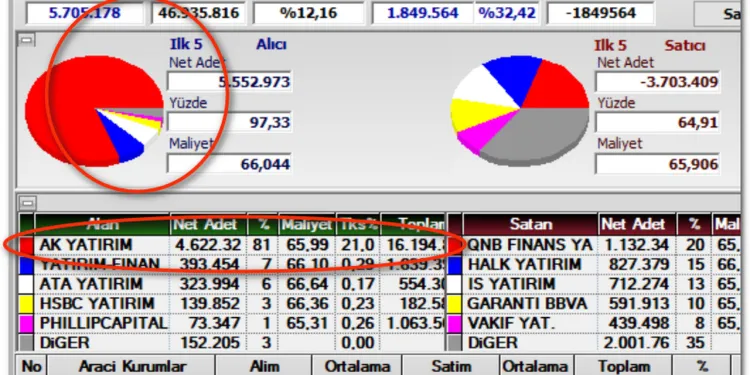The image size is (750, 375).
Task: Click the white swatch beside ATA YATIRIM
Action: click(x=26, y=284)
